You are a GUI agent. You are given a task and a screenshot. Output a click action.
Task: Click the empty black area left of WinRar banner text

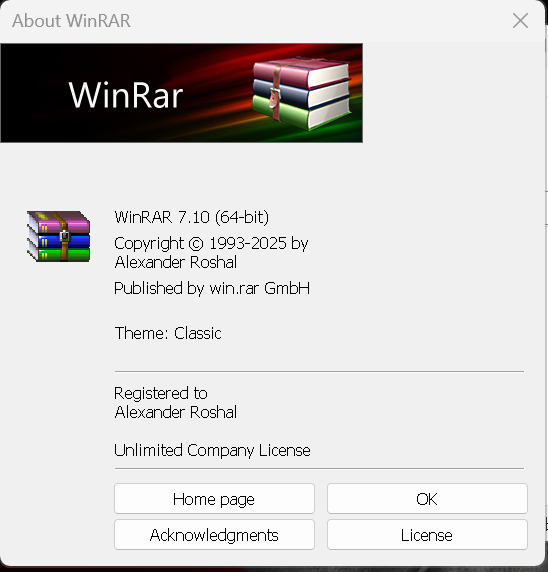pos(34,93)
